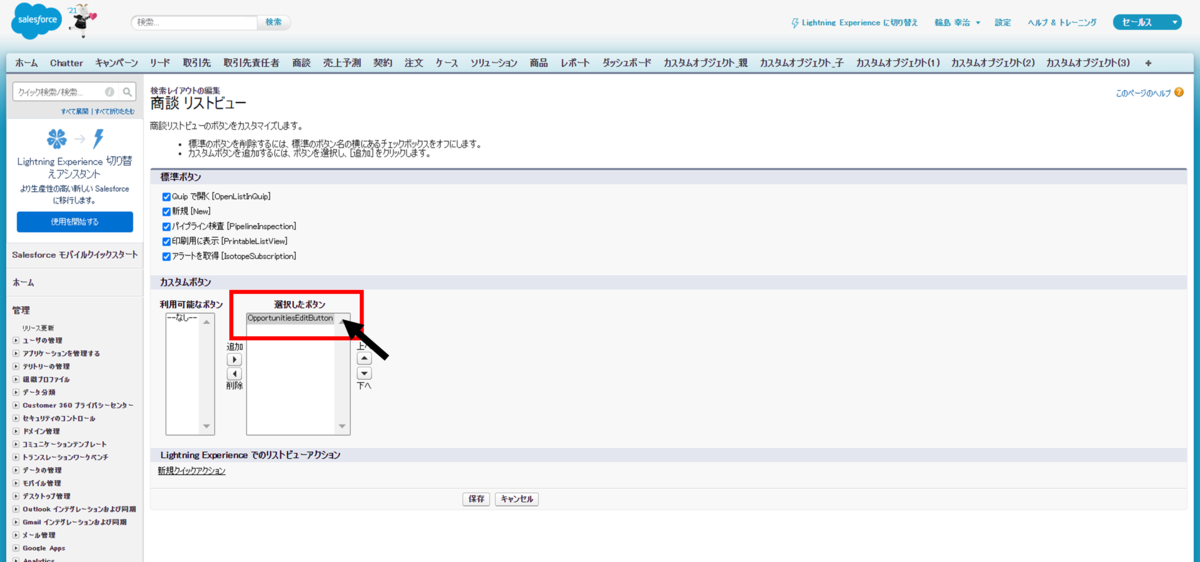Screen dimensions: 1200x562
Task: Open モバイル管理 tree item
Action: pos(42,483)
